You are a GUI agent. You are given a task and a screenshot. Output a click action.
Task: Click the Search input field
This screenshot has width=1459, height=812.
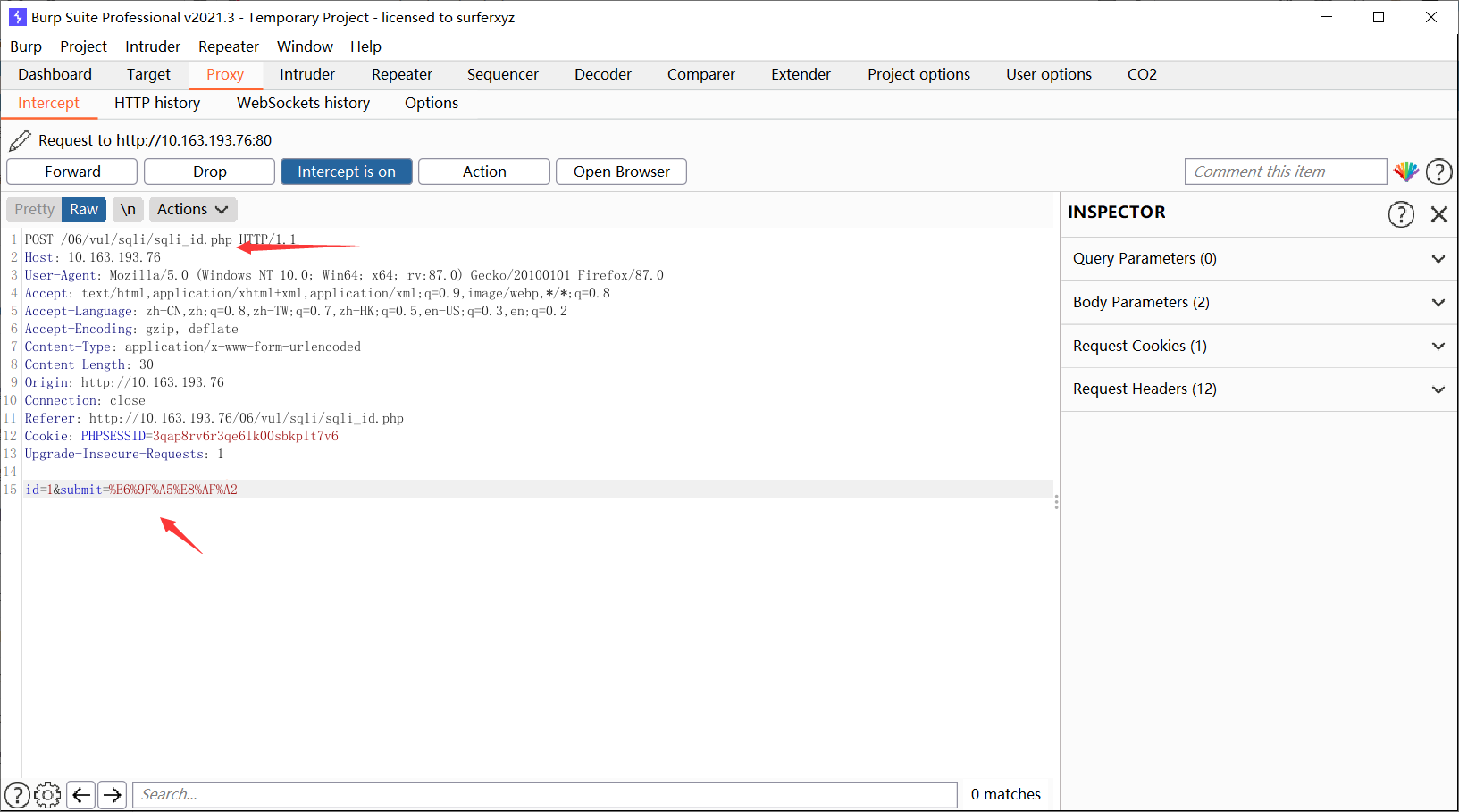pyautogui.click(x=545, y=794)
